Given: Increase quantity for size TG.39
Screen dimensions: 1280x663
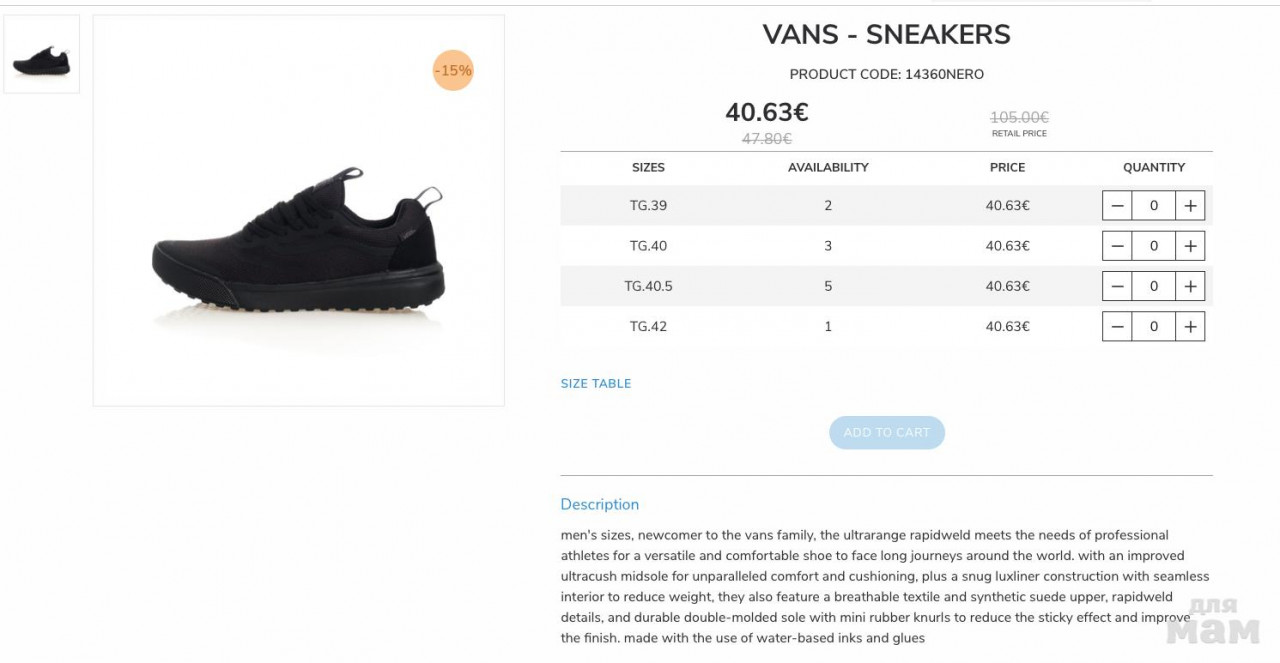Looking at the screenshot, I should tap(1190, 206).
